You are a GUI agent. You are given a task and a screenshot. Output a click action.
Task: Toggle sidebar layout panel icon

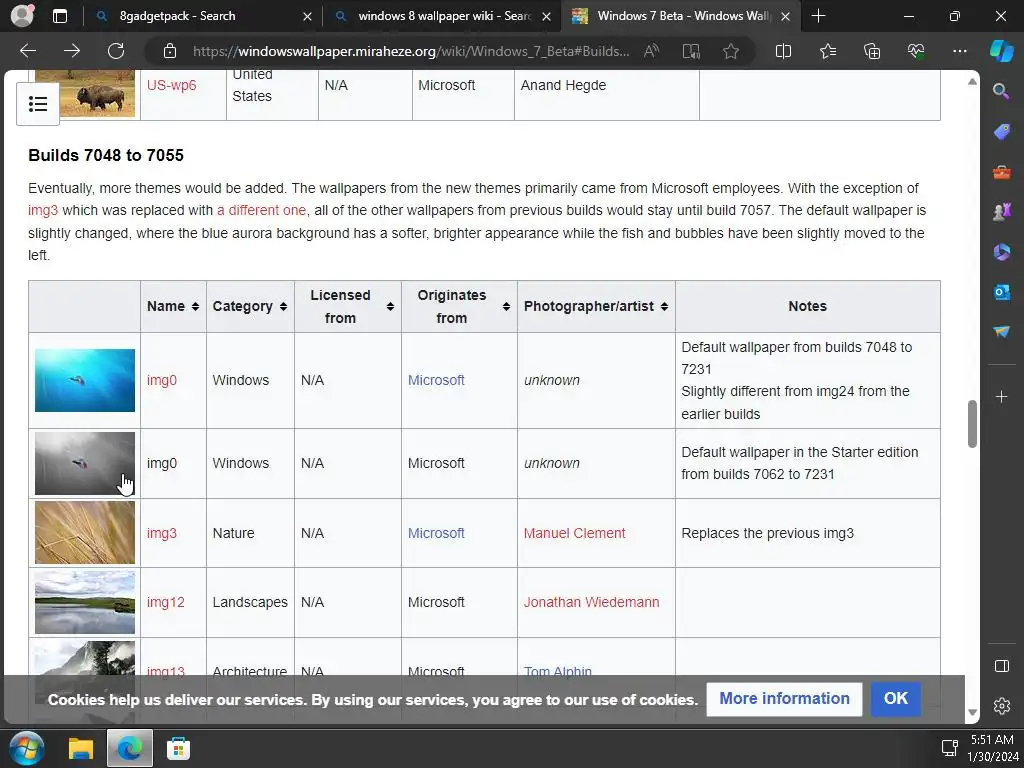pyautogui.click(x=1001, y=666)
